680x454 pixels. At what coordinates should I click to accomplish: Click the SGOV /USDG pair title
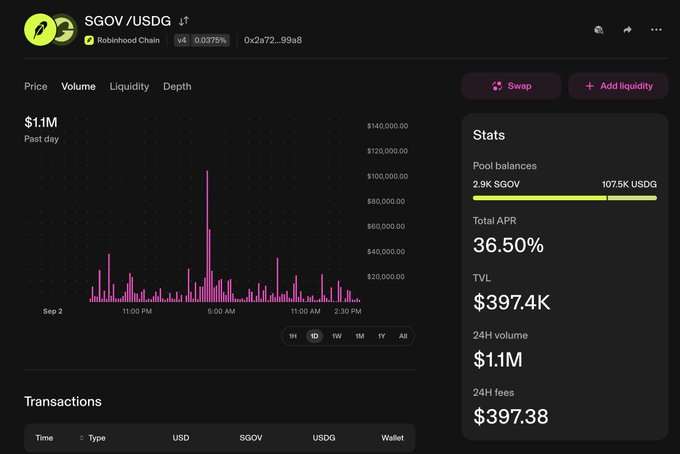[128, 21]
